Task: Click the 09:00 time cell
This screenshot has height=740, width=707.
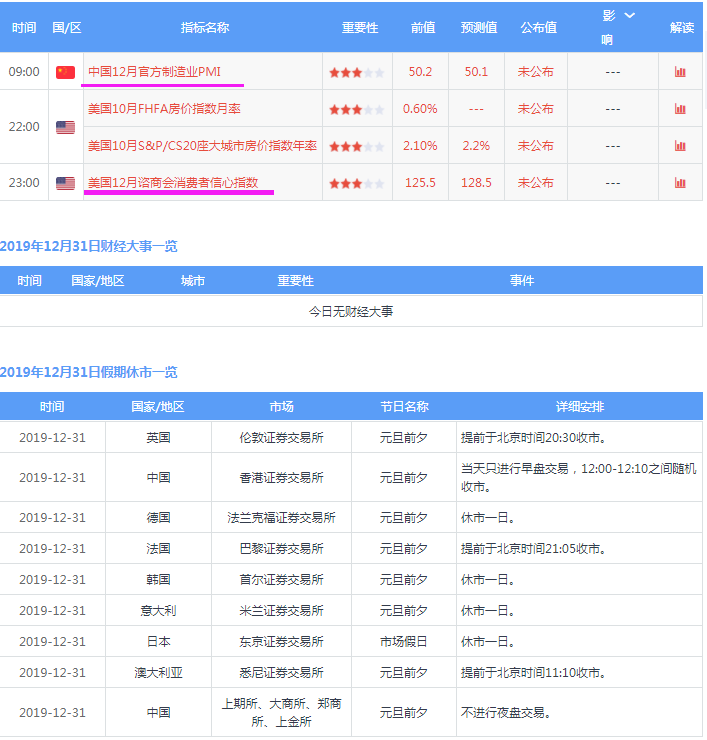Action: 24,72
